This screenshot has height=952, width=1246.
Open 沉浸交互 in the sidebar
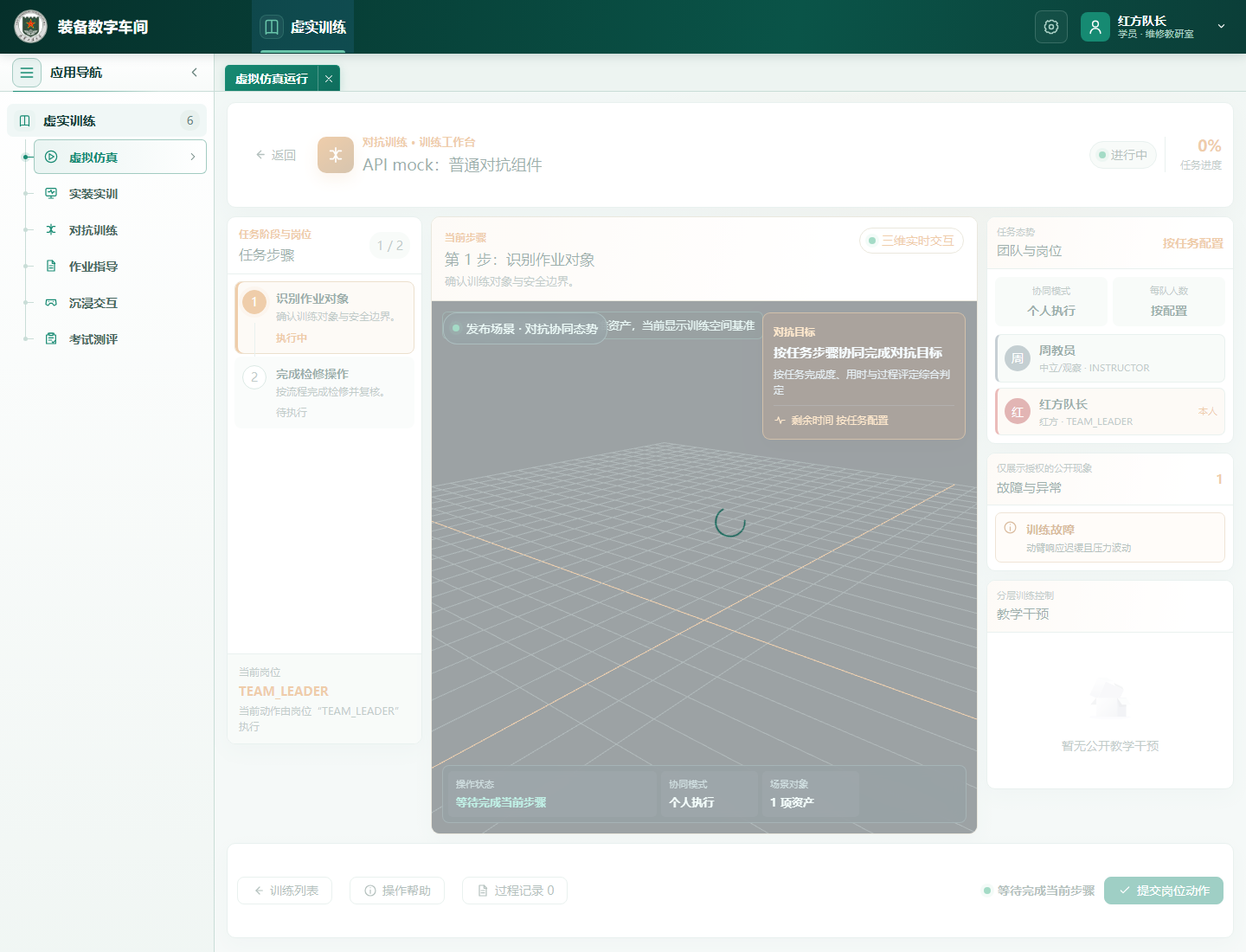(x=120, y=303)
